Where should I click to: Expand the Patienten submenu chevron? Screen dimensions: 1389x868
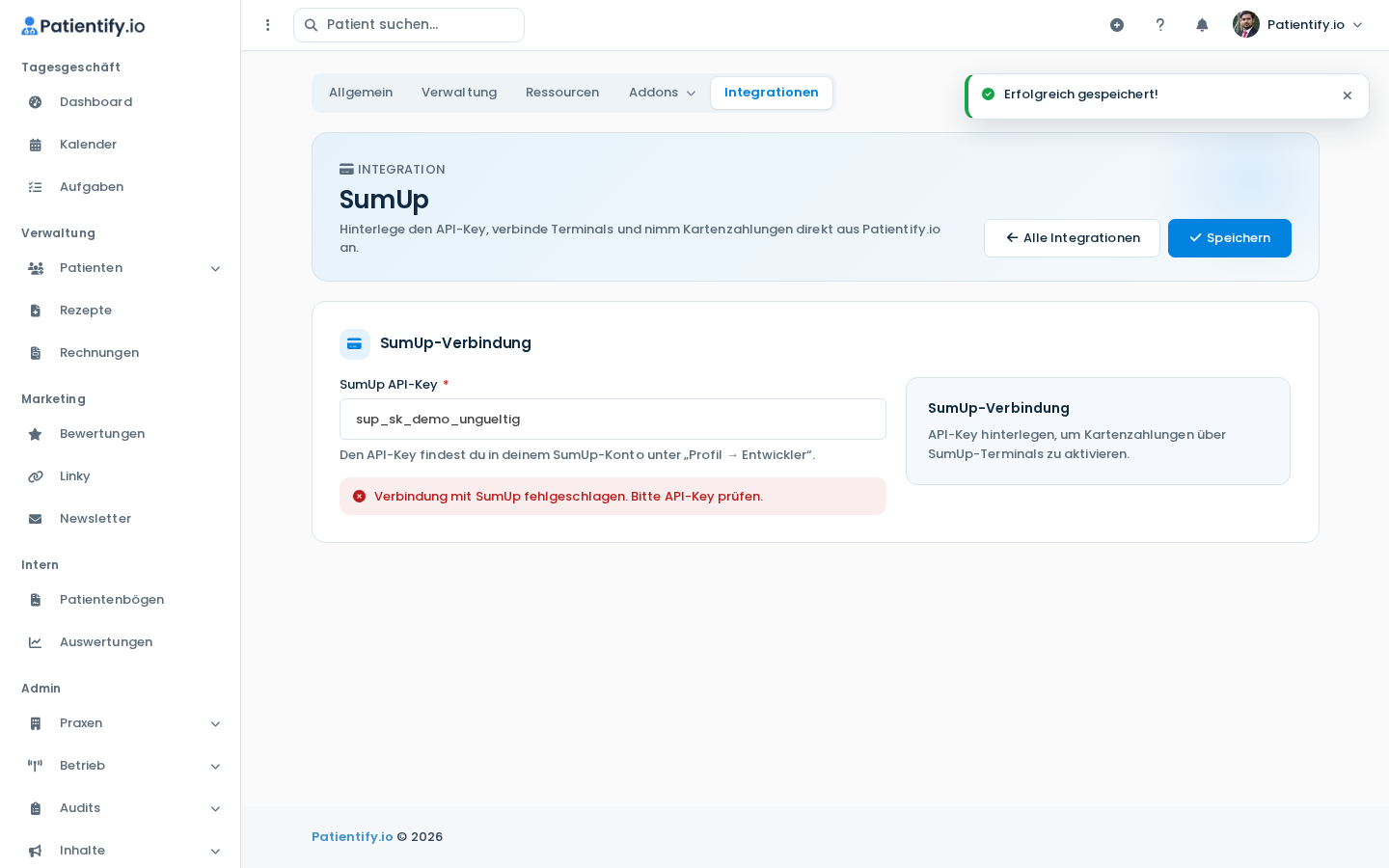click(215, 269)
